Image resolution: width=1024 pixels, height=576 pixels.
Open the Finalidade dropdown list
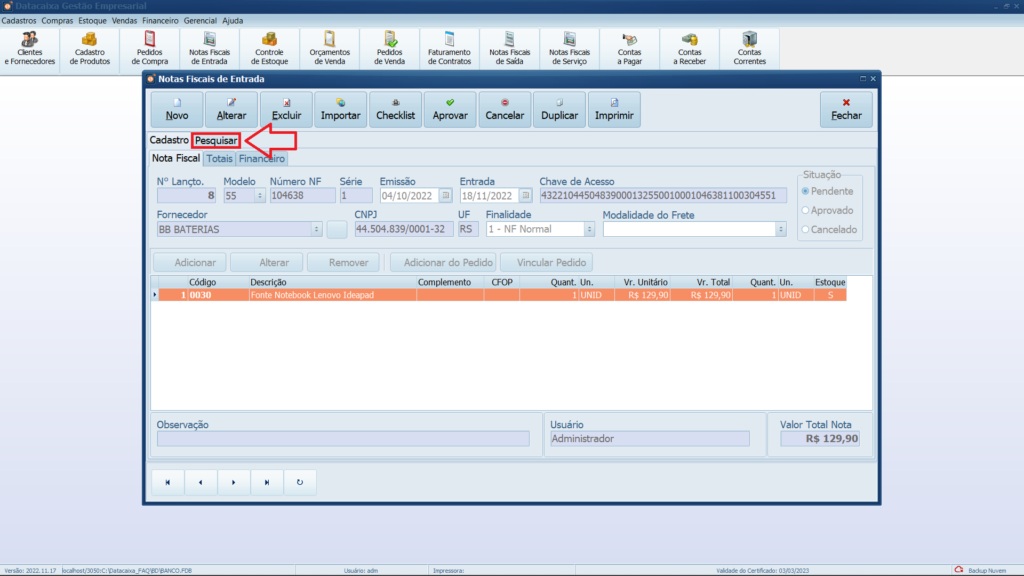[589, 229]
